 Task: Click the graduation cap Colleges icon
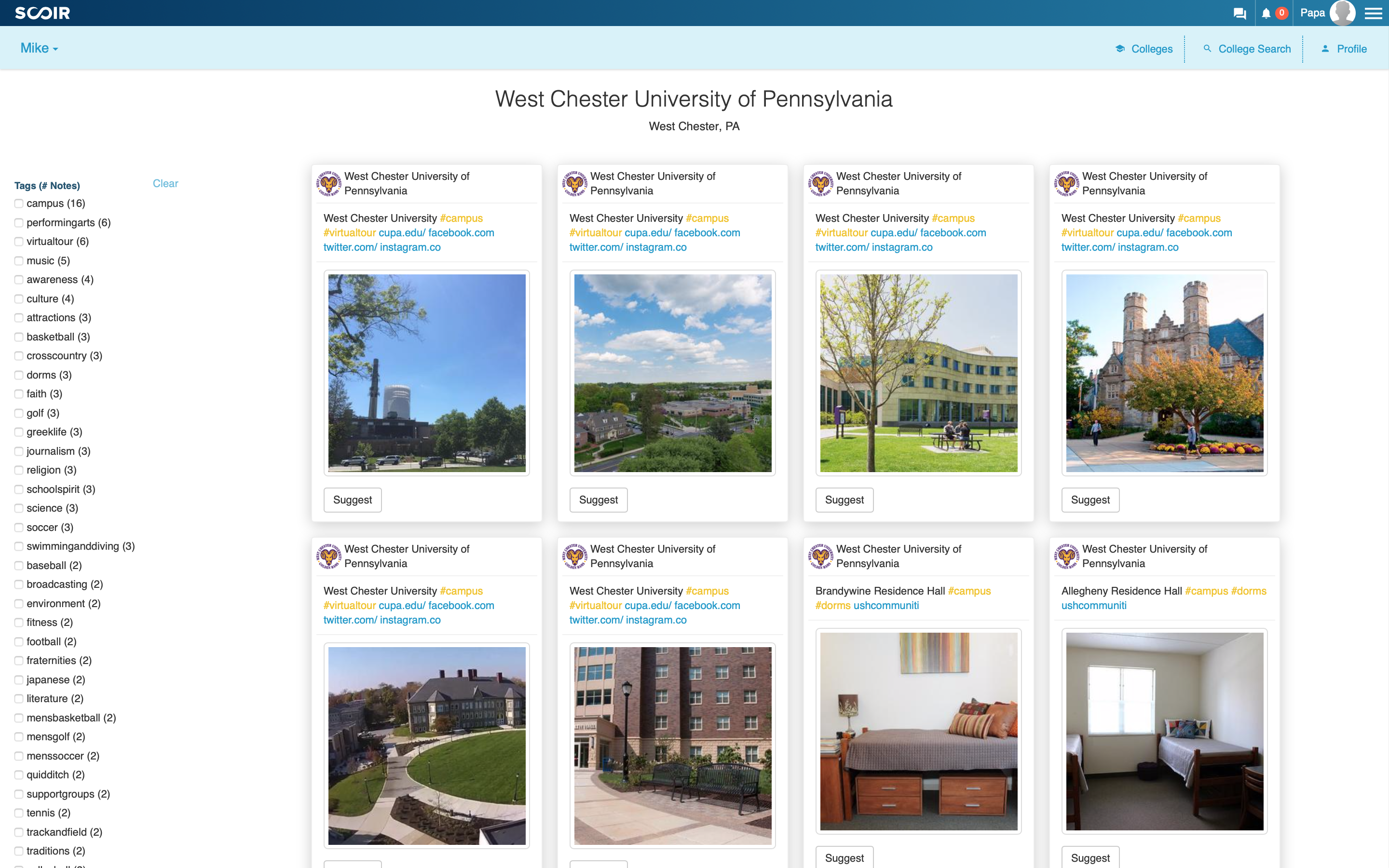click(x=1119, y=49)
